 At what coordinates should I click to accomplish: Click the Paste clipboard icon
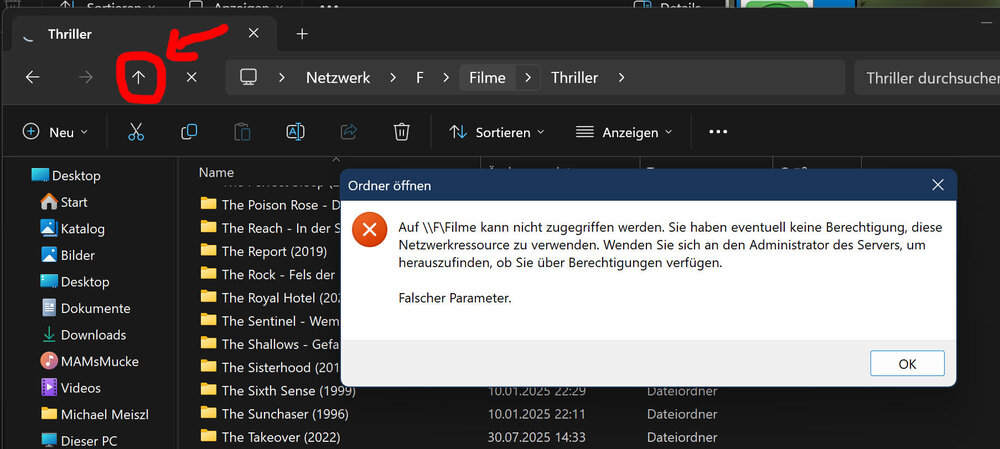242,132
